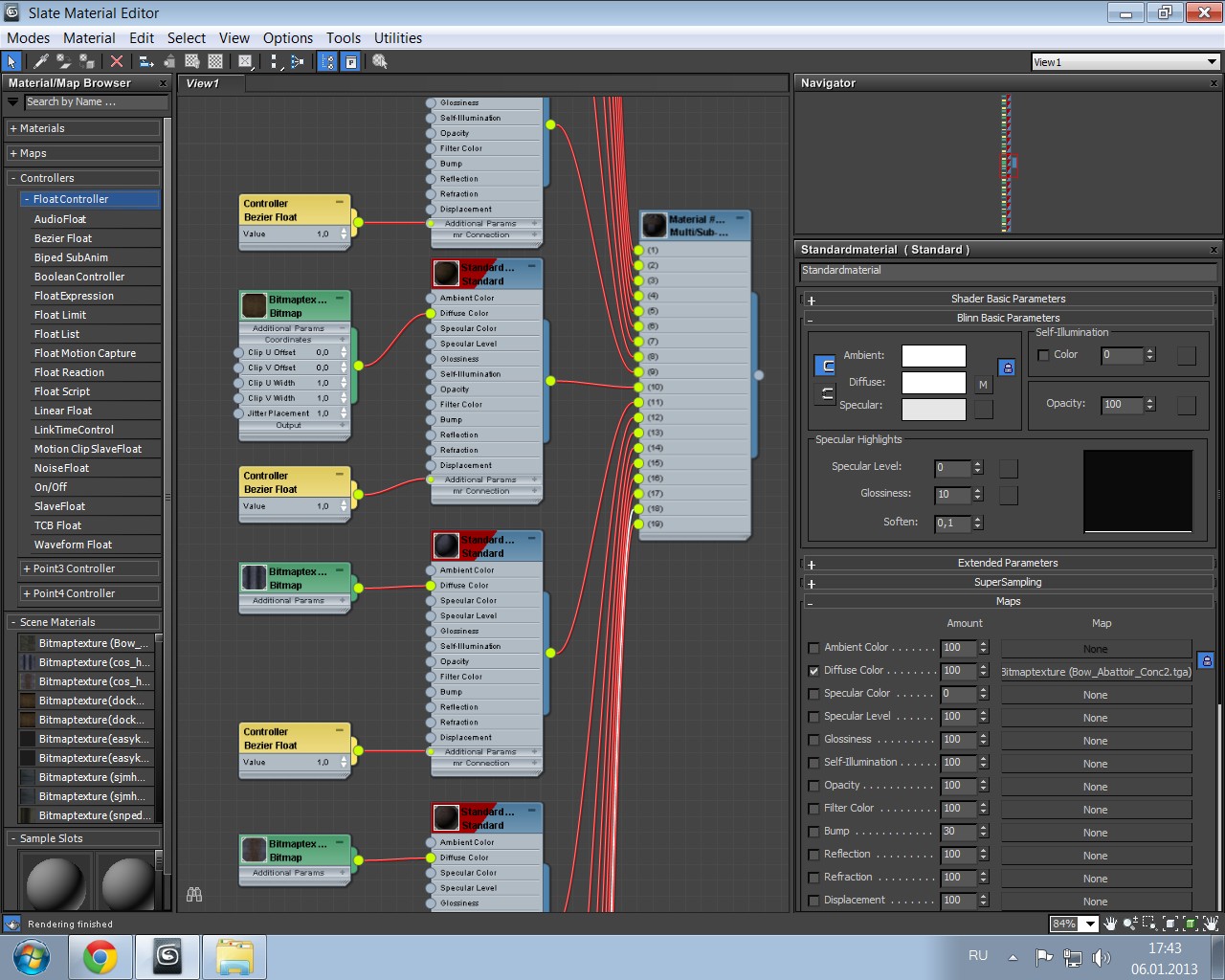Open 84% zoom level dropdown

click(1090, 924)
